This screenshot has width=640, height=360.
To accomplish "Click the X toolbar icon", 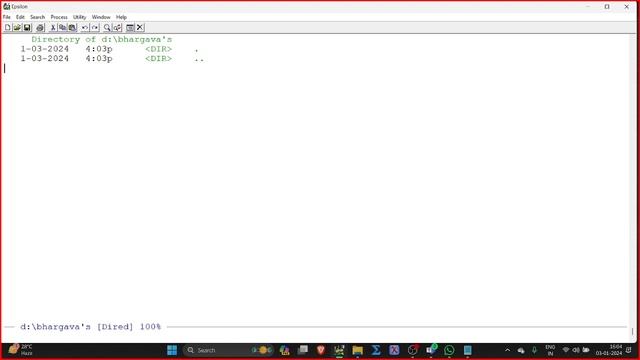I will pos(140,27).
